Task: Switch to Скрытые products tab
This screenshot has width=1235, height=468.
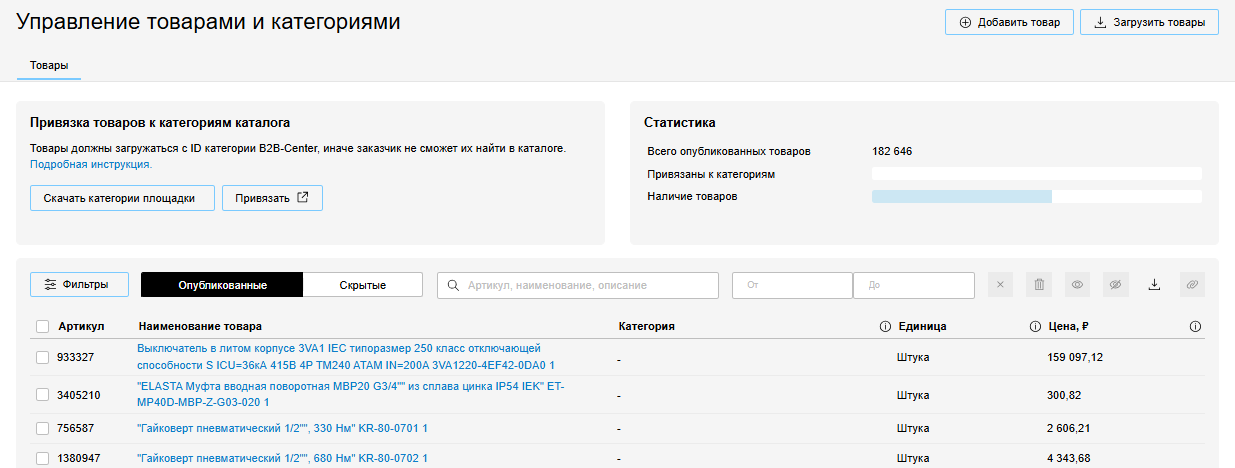Action: point(362,285)
